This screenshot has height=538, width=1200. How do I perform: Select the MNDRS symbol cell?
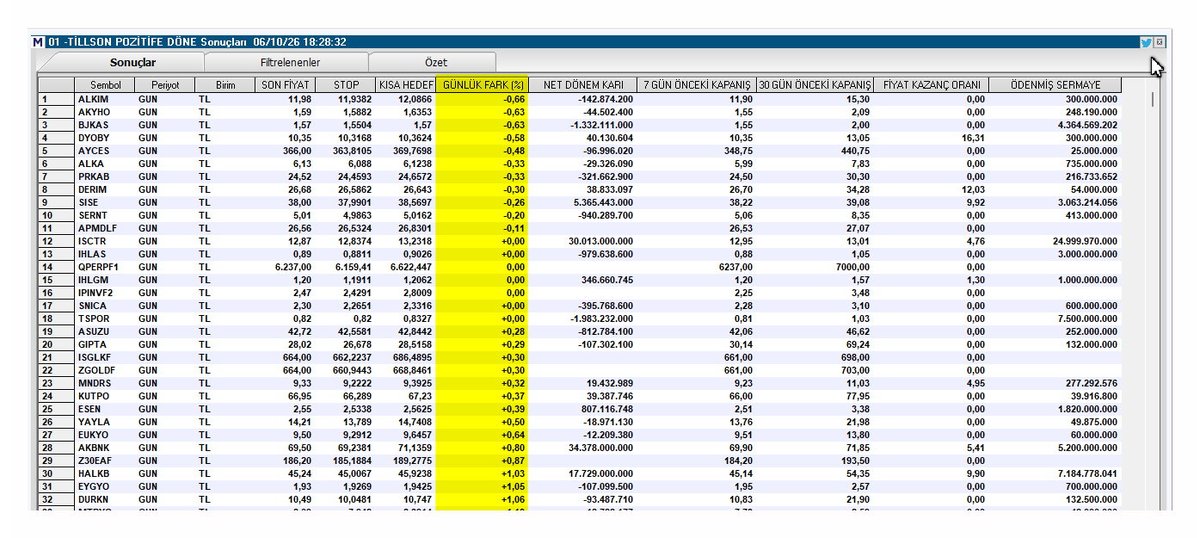[105, 384]
